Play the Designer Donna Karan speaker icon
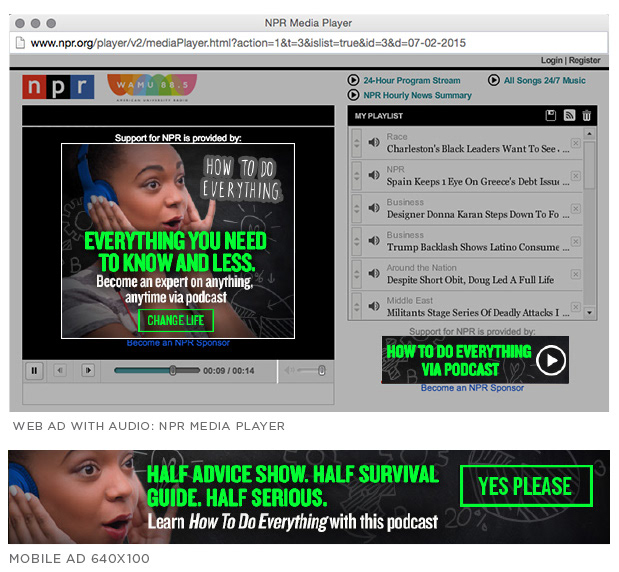Image resolution: width=619 pixels, height=572 pixels. 374,208
